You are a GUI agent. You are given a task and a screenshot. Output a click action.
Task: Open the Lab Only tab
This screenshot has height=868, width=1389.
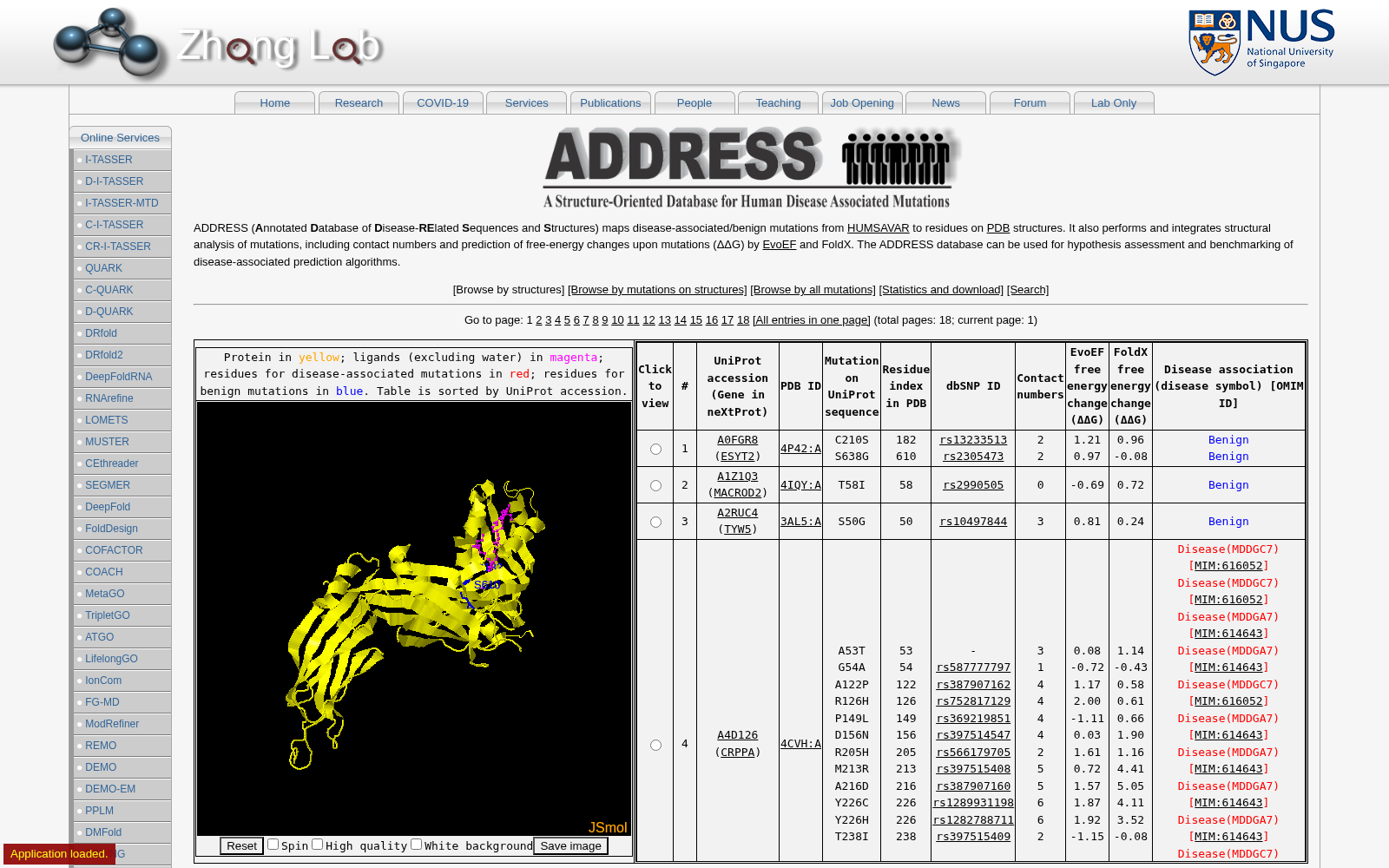coord(1114,102)
